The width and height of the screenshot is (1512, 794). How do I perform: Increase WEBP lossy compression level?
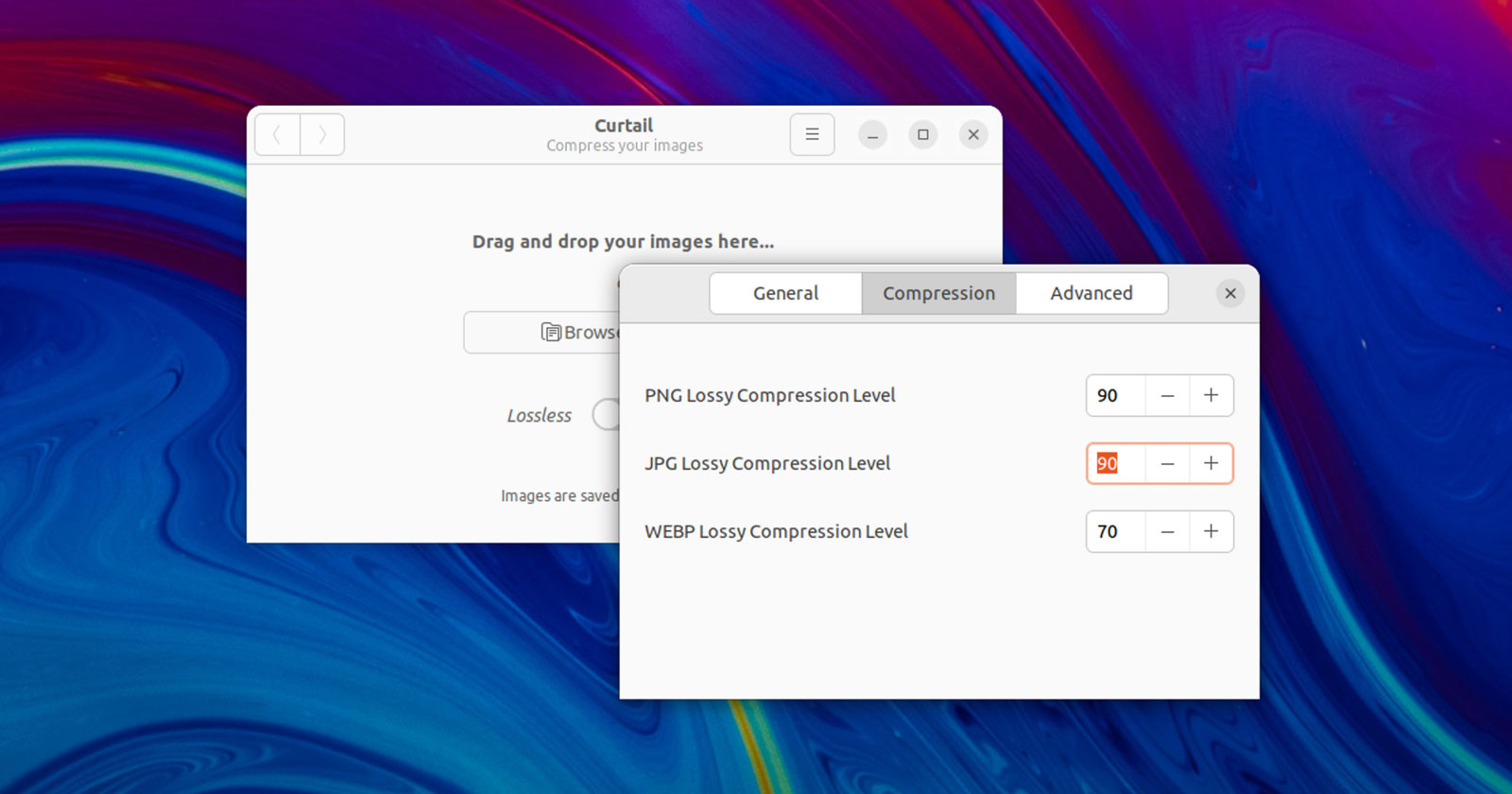1211,531
